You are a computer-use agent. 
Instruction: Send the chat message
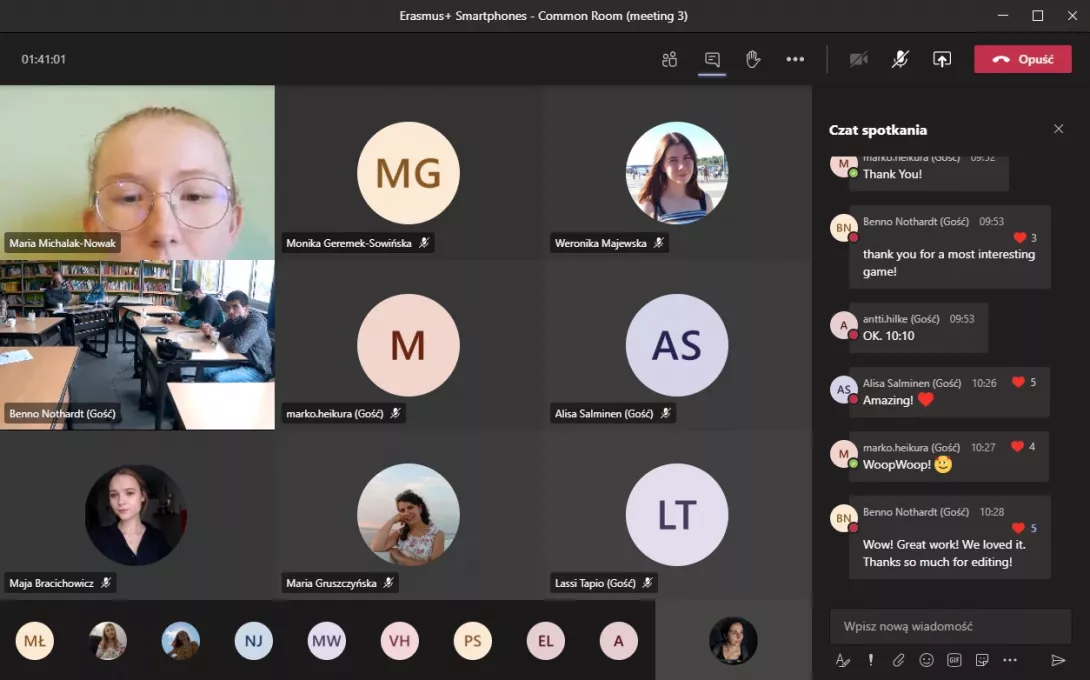(x=1058, y=660)
